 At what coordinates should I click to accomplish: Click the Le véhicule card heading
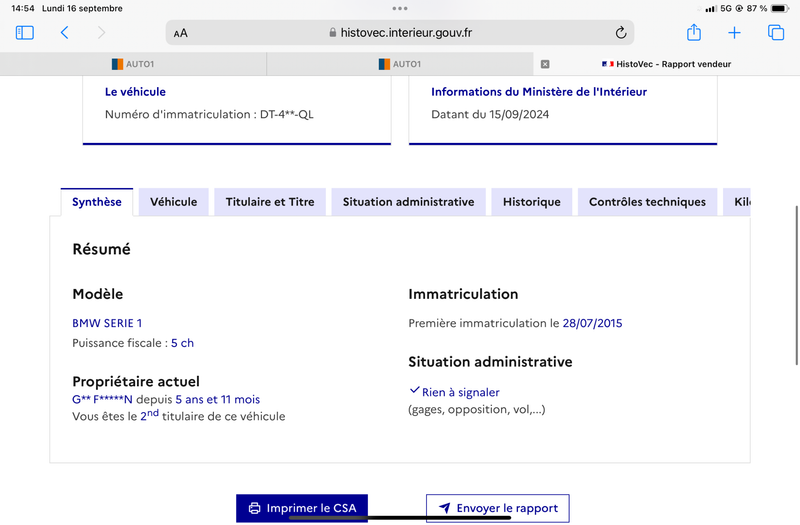[135, 92]
